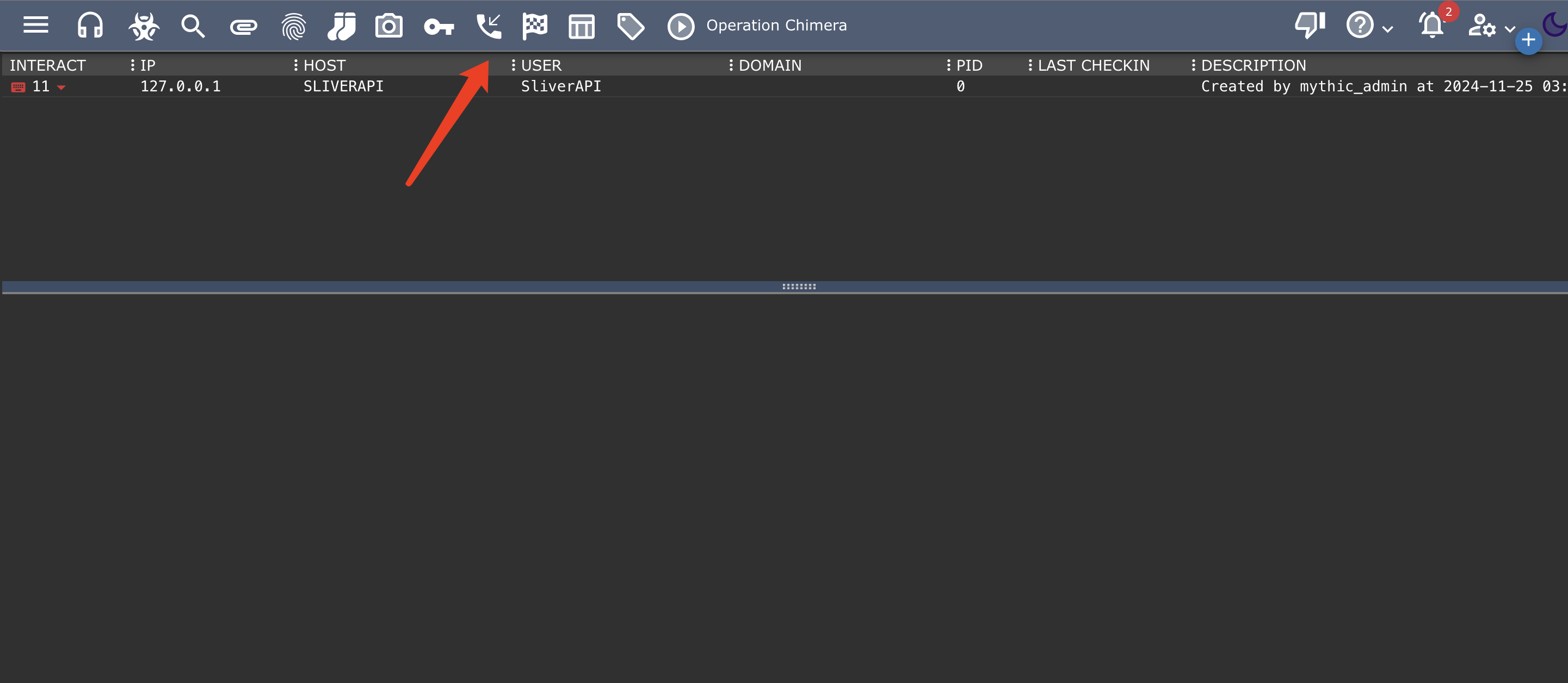Viewport: 1568px width, 683px height.
Task: Open the PID column options dots
Action: coord(948,65)
